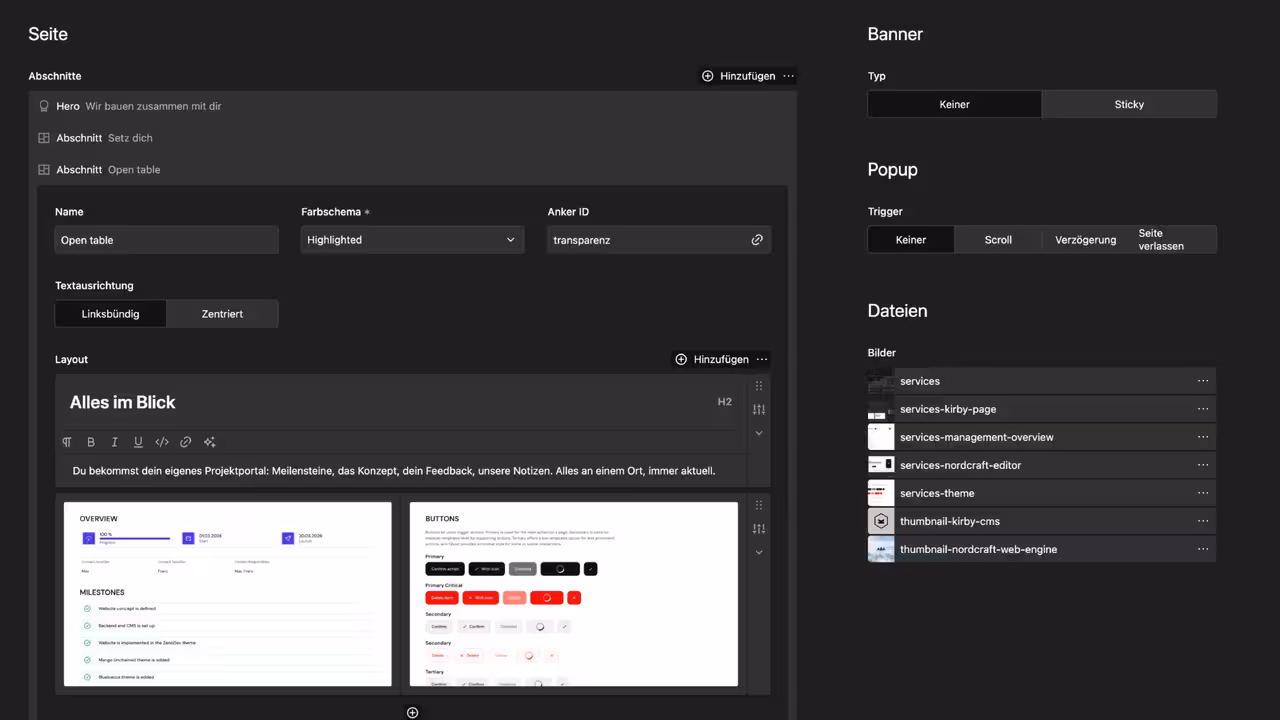Set banner type to Keiner
Image resolution: width=1280 pixels, height=720 pixels.
coord(955,104)
